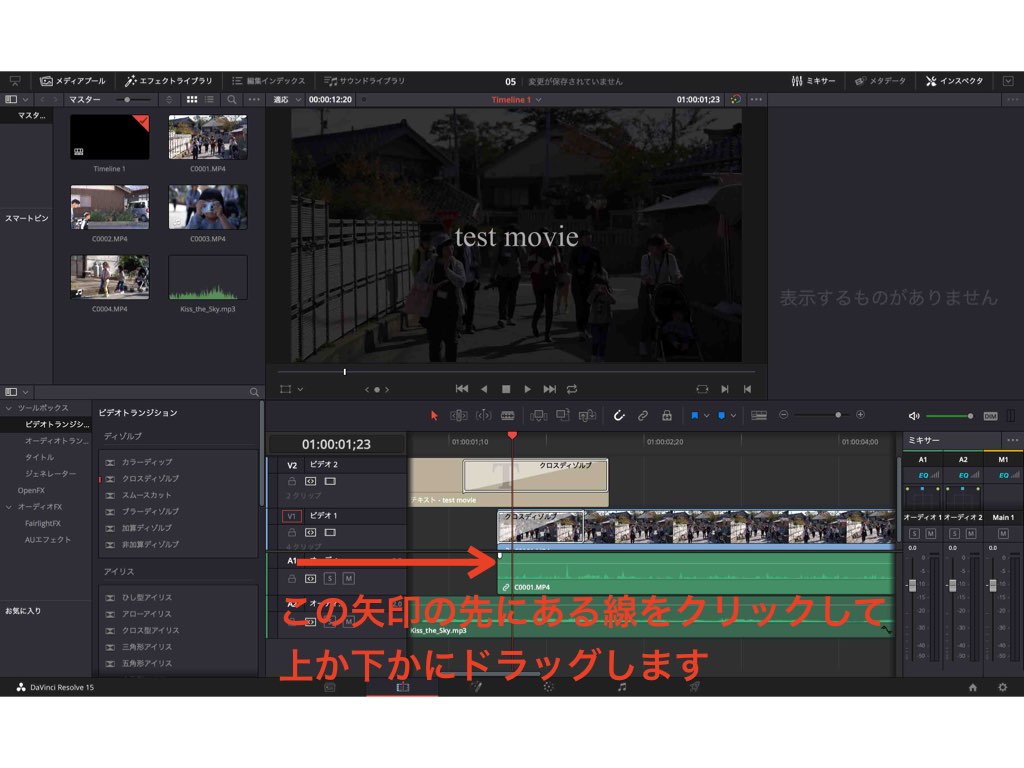Toggle timeline snapping magnet icon
This screenshot has width=1024, height=768.
pos(618,415)
